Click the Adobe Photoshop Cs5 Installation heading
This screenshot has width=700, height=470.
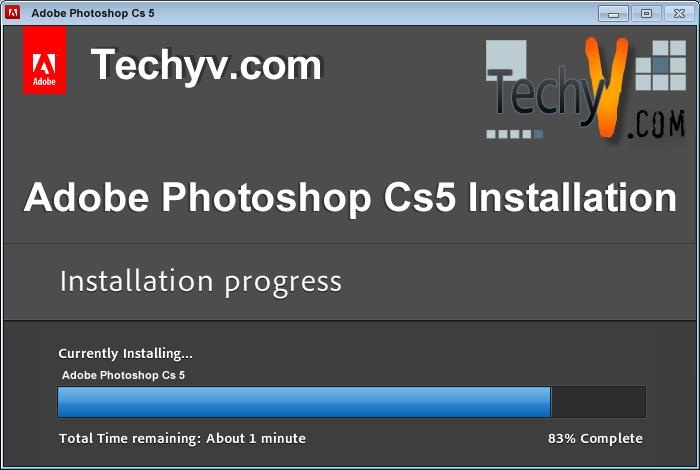[x=350, y=197]
